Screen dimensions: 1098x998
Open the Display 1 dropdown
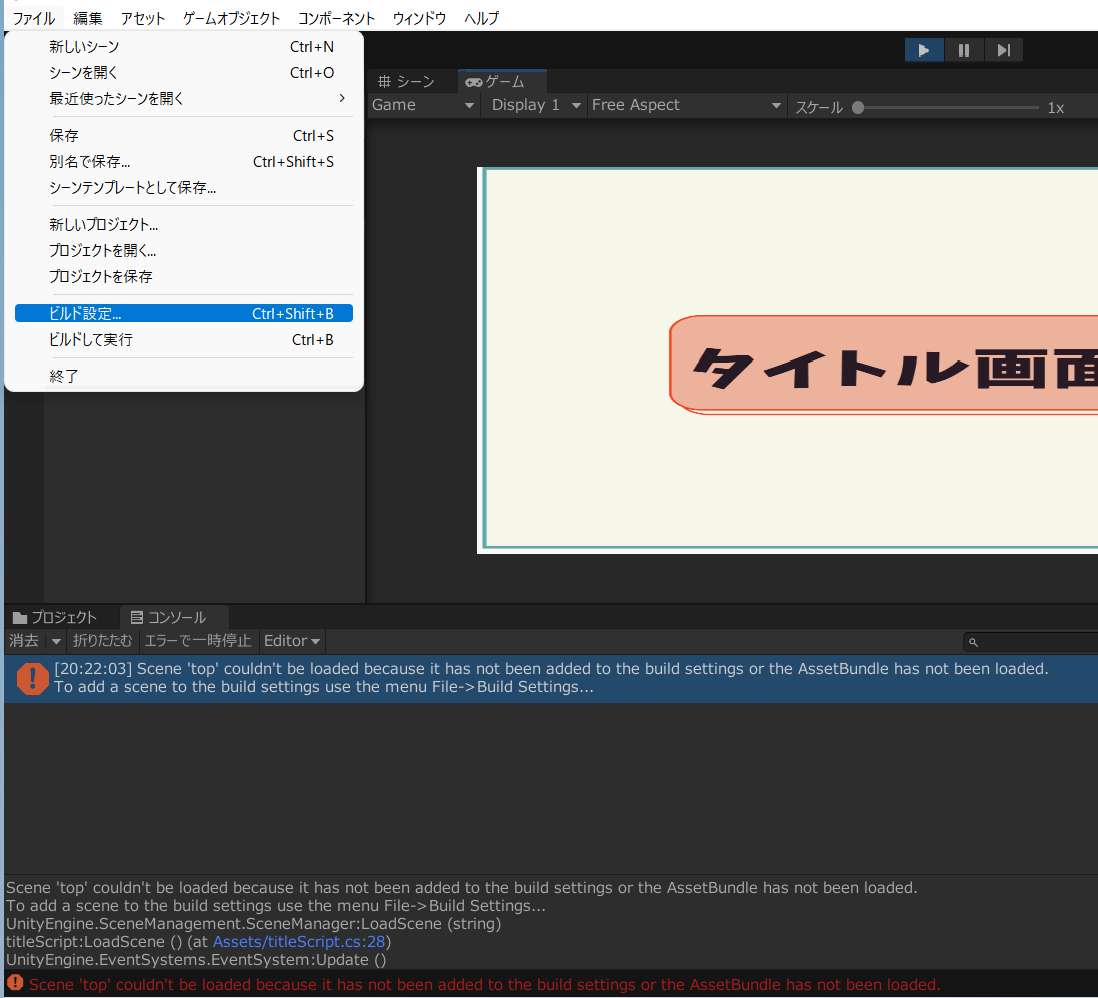536,105
